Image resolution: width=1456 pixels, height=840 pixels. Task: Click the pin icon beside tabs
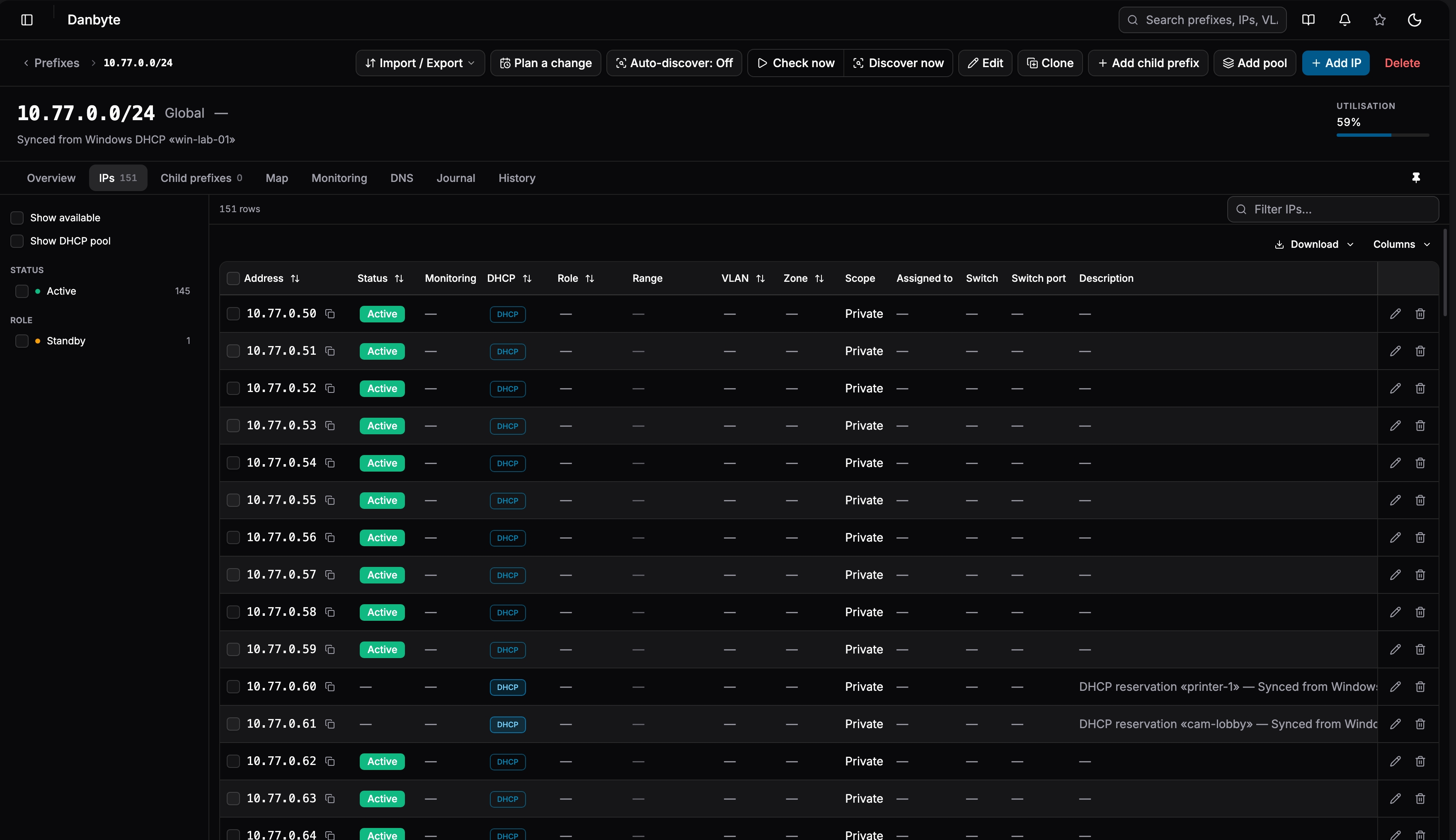pos(1416,178)
